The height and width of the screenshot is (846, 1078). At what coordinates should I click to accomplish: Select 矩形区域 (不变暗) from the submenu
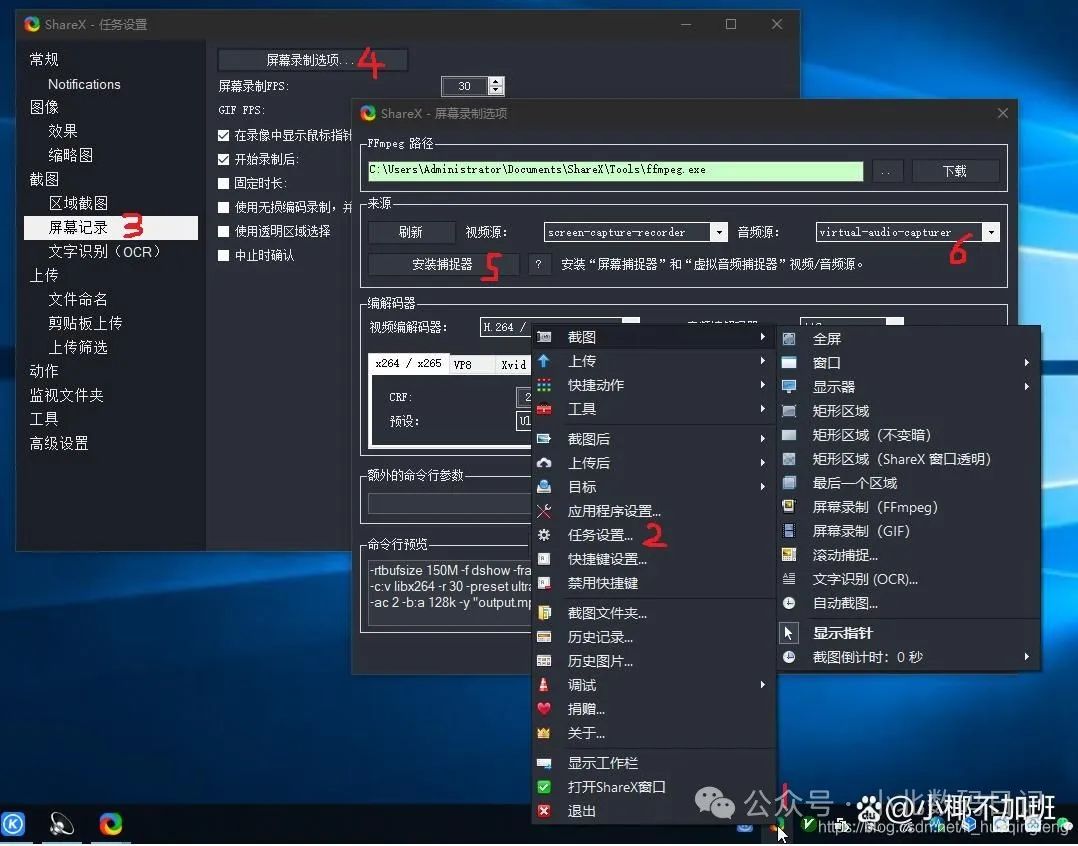[x=908, y=435]
